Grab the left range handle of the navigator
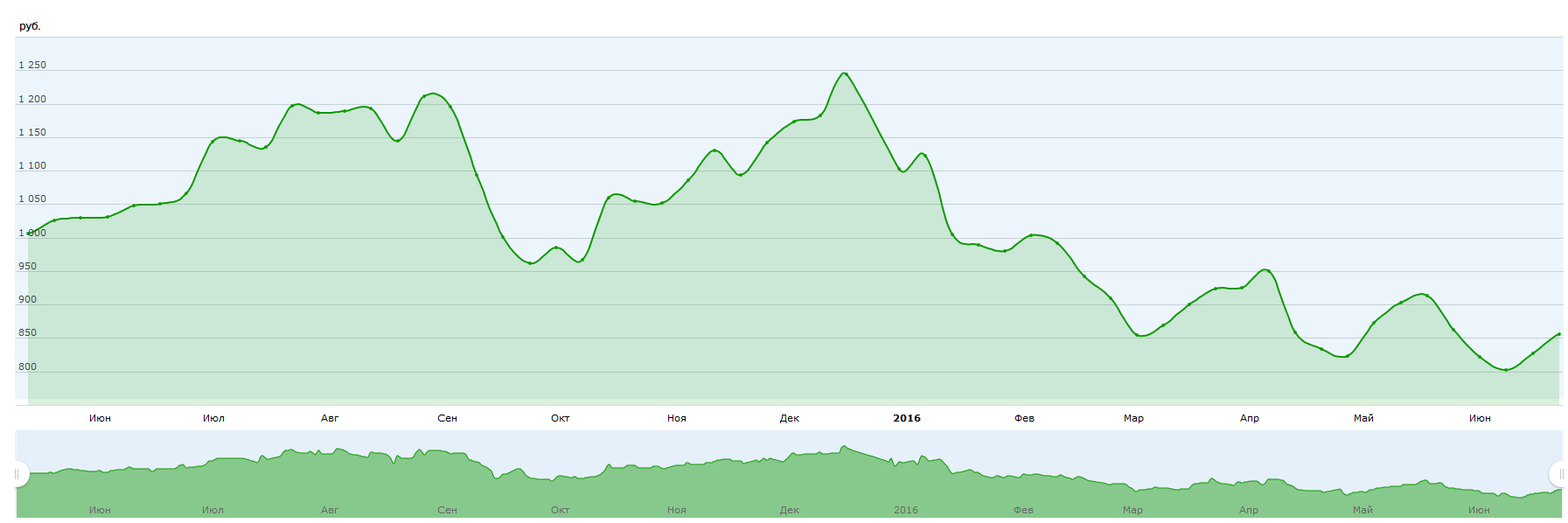Viewport: 1568px width, 523px height. [17, 474]
